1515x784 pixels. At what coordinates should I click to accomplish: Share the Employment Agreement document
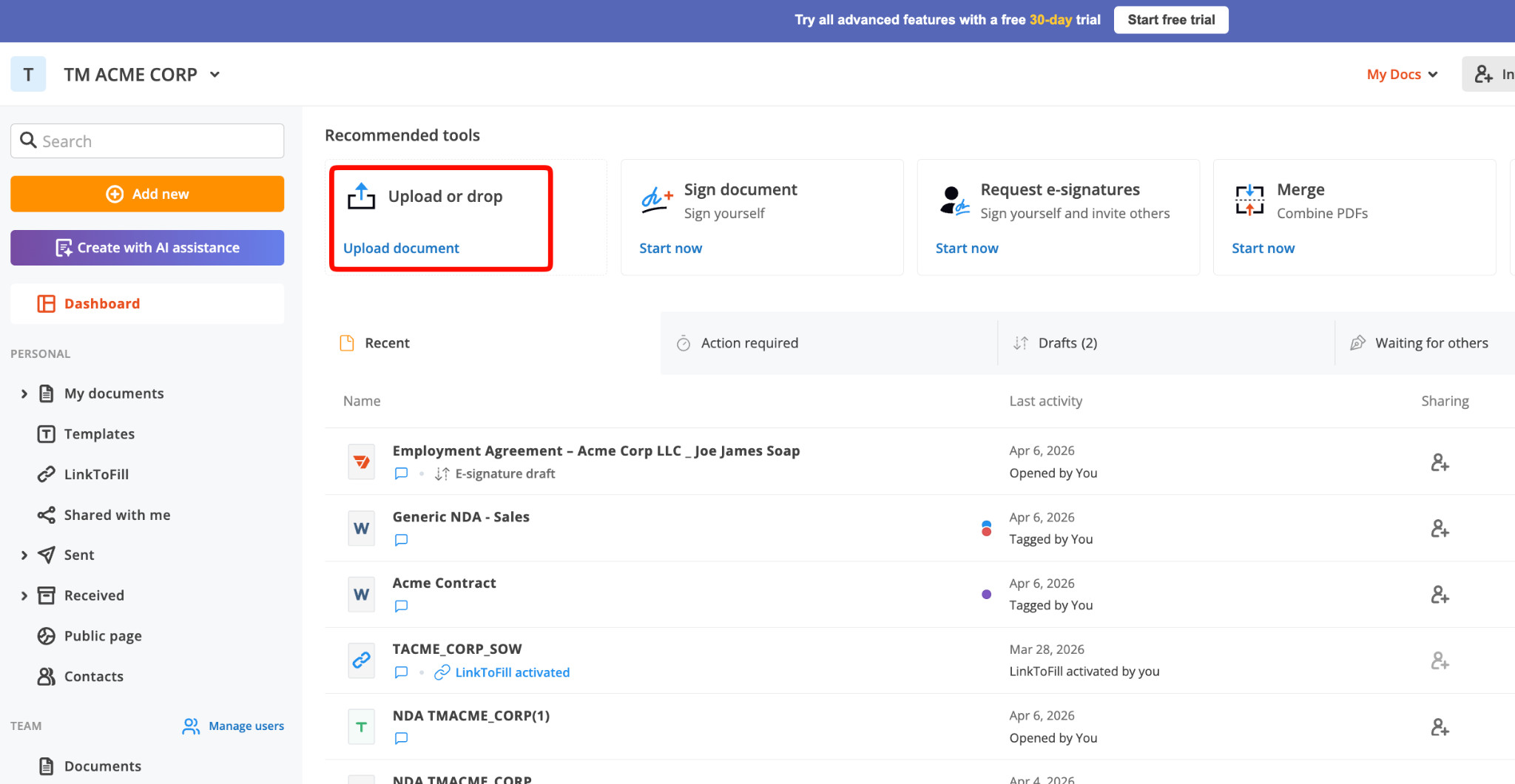tap(1440, 462)
